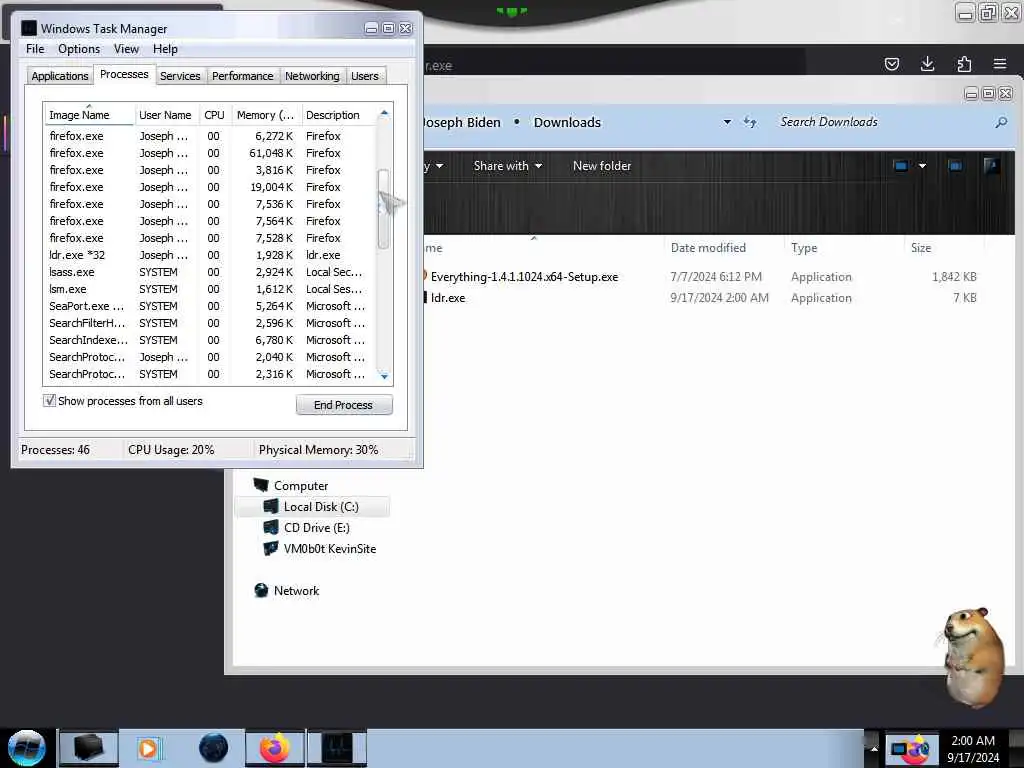Open the Options menu in Task Manager
The image size is (1024, 768).
pyautogui.click(x=79, y=49)
